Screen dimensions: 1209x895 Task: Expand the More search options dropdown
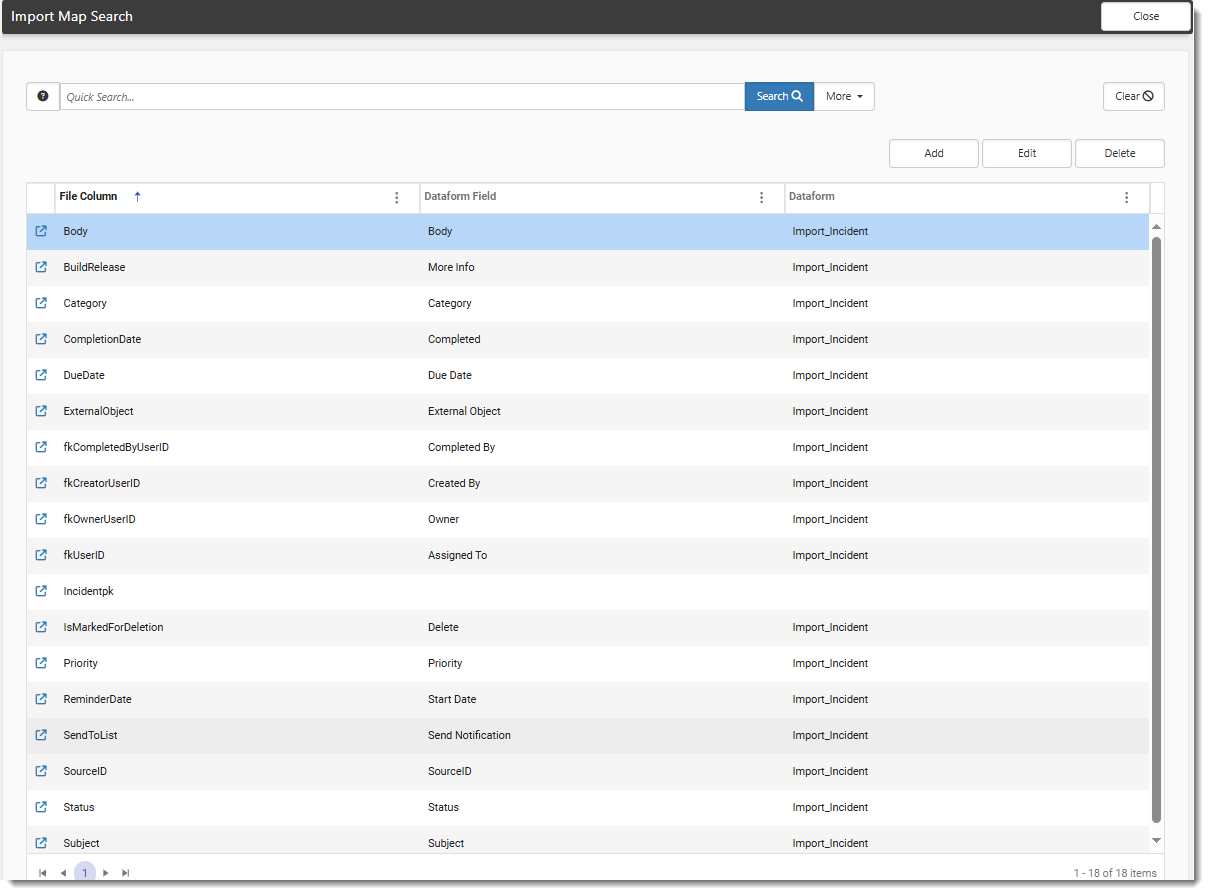click(x=845, y=96)
